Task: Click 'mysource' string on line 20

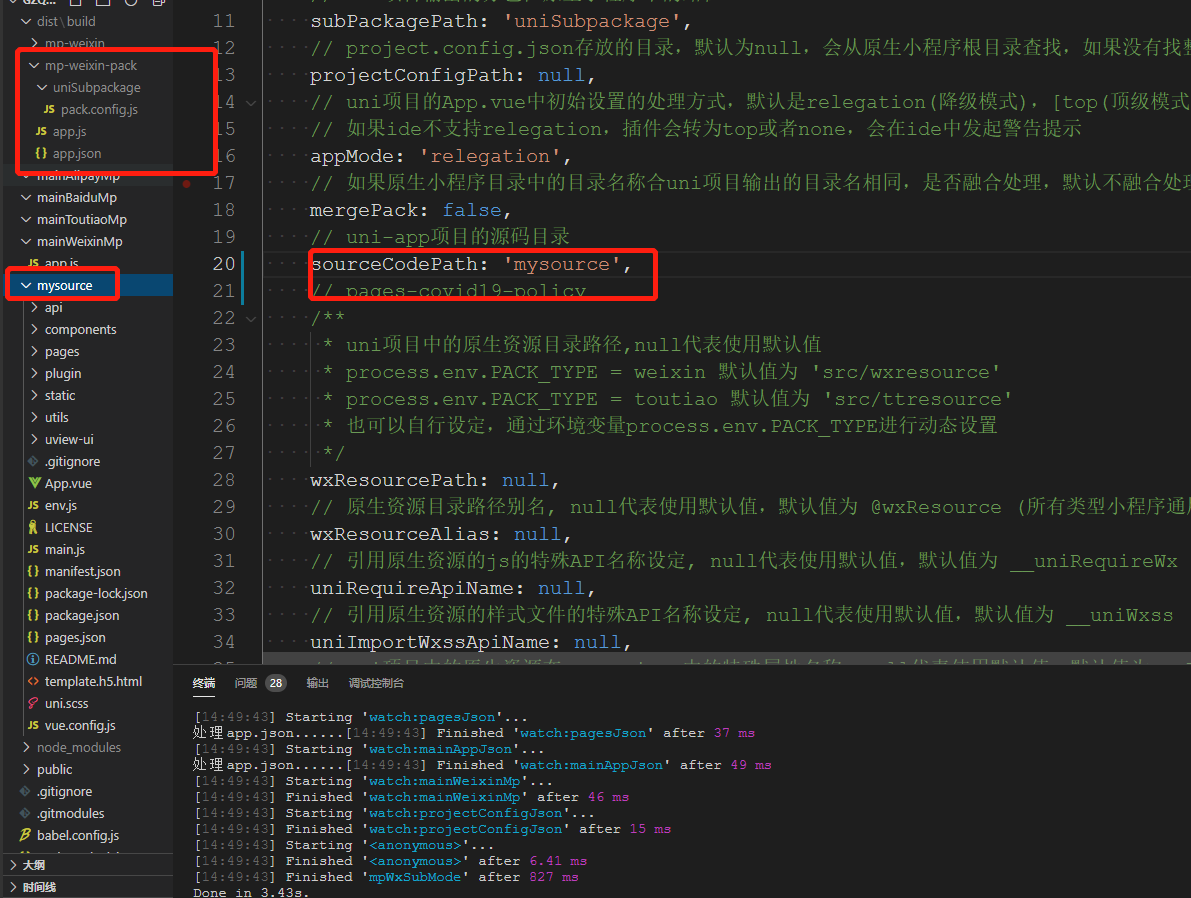Action: (x=561, y=264)
